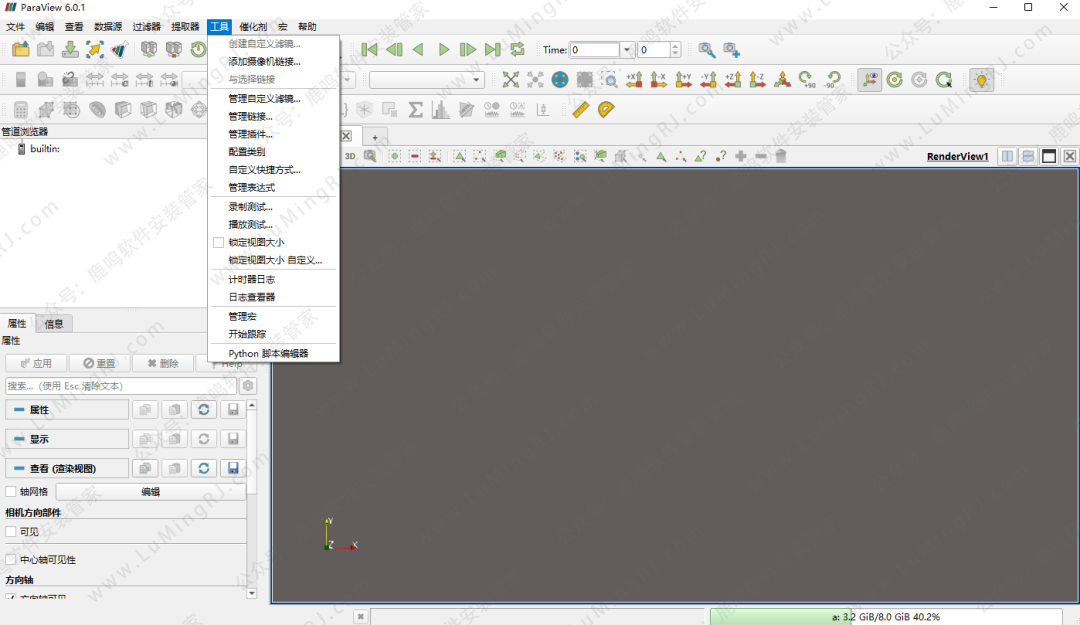Screen dimensions: 1080x625
Task: Rotate view 90 degrees clockwise icon
Action: coord(808,80)
